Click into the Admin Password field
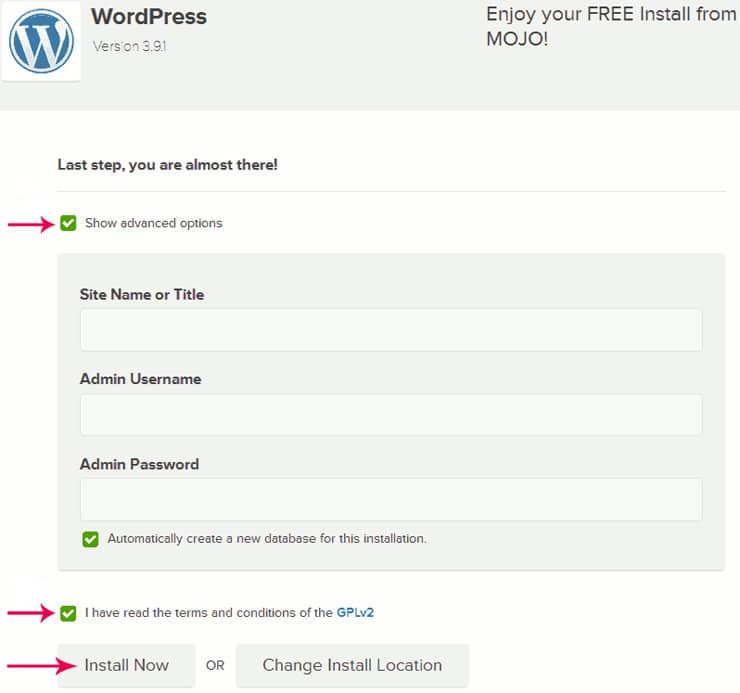This screenshot has height=693, width=740. point(391,499)
